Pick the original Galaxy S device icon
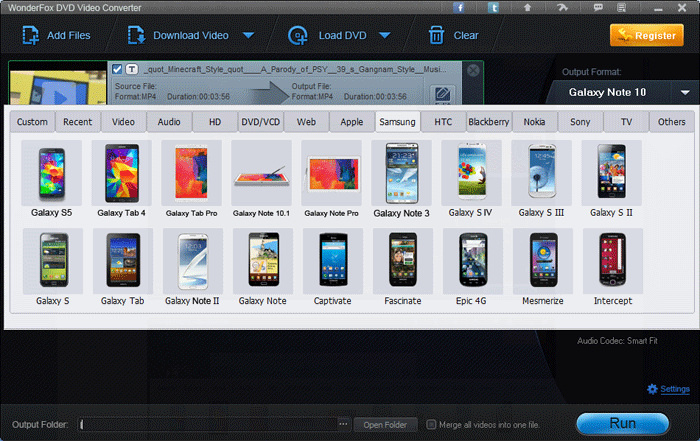This screenshot has width=700, height=441. point(53,261)
